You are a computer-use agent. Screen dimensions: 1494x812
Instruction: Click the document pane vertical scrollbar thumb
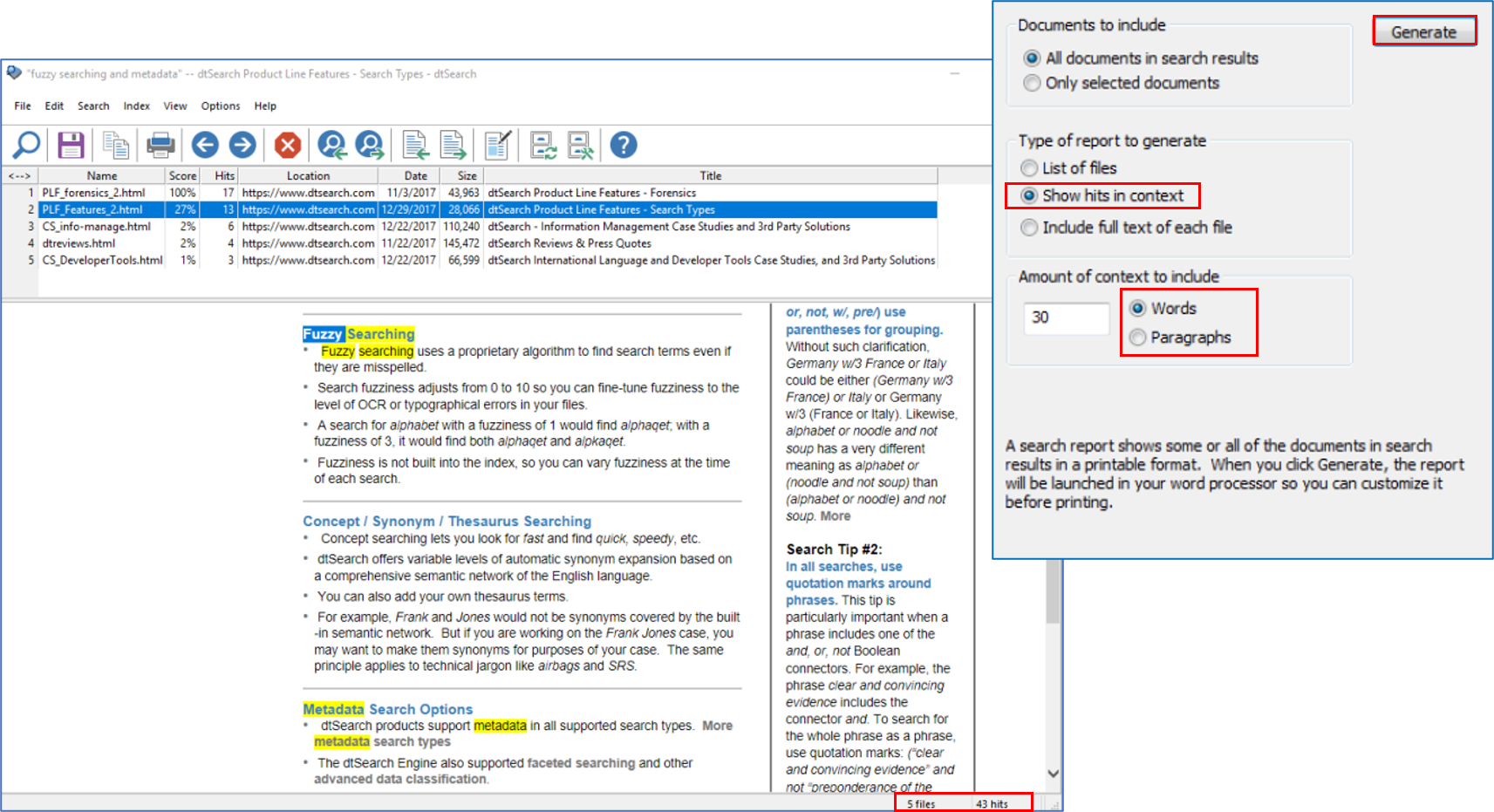click(x=1053, y=591)
